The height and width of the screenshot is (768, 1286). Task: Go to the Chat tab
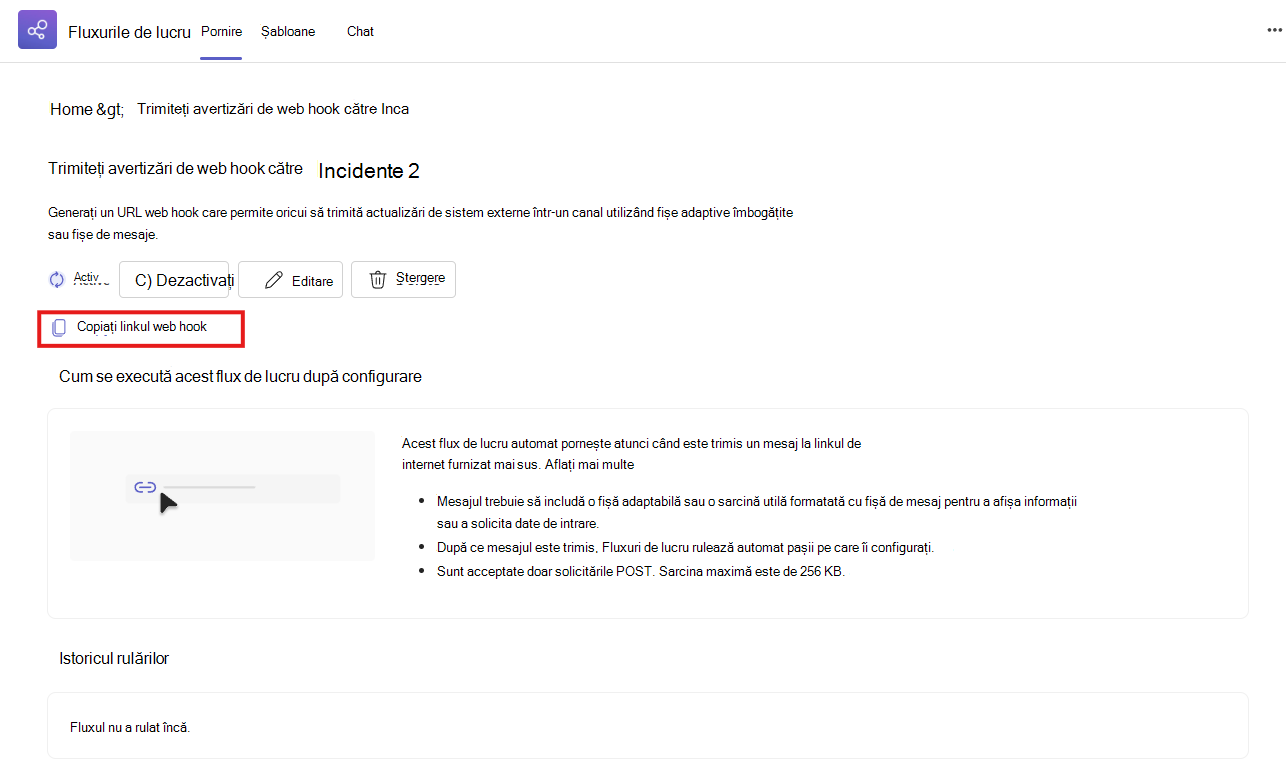pyautogui.click(x=360, y=31)
